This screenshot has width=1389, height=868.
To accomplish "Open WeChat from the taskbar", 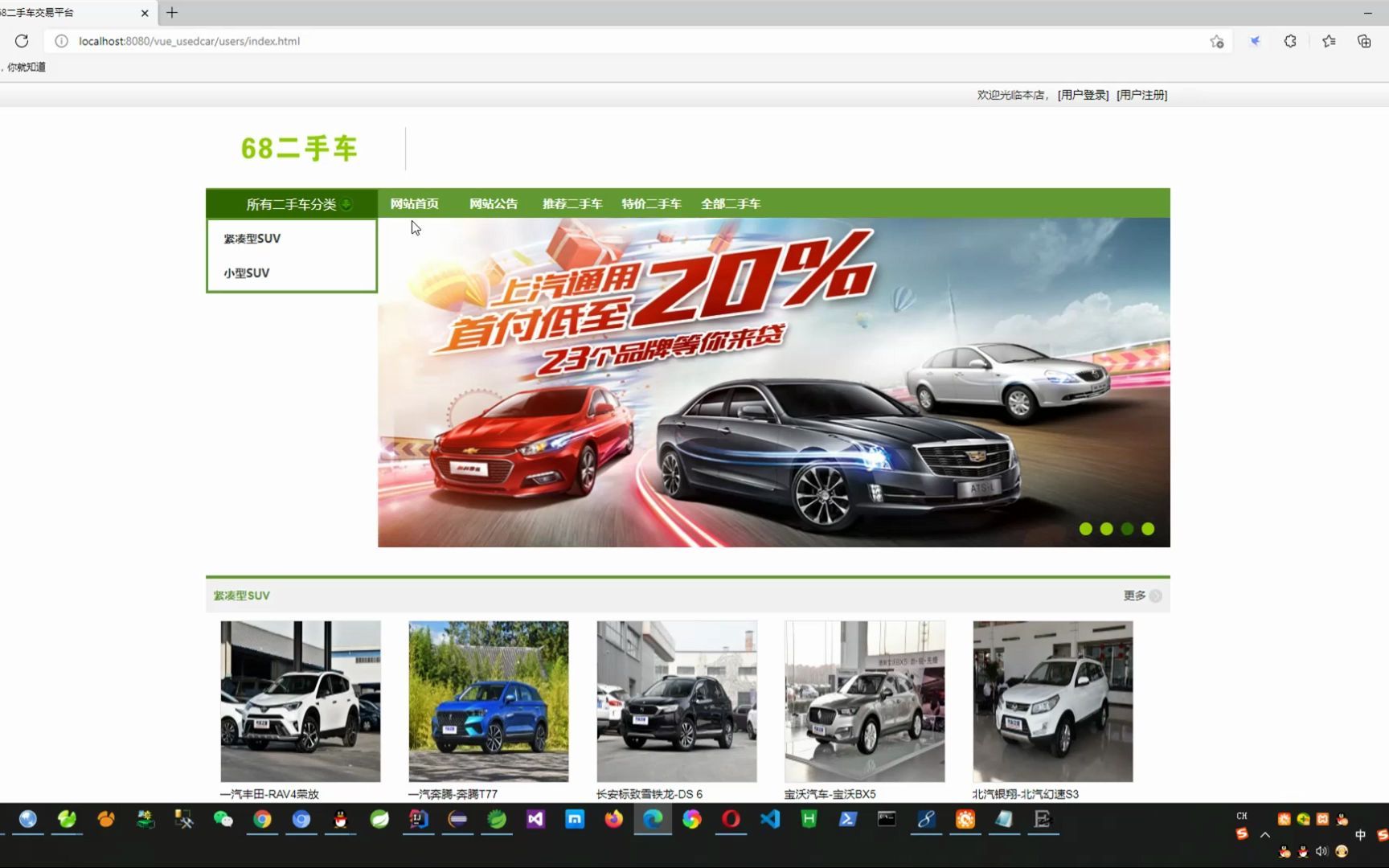I will tap(223, 819).
